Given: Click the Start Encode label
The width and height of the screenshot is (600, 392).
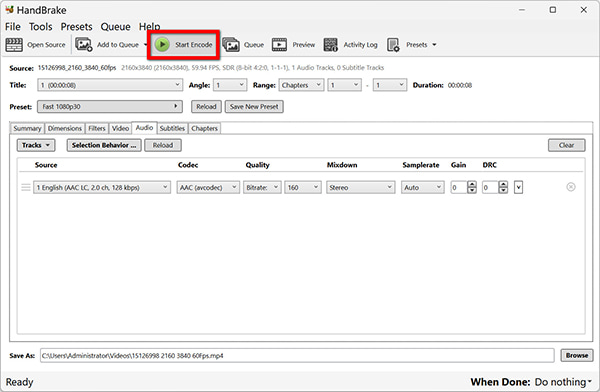Looking at the screenshot, I should (x=194, y=45).
